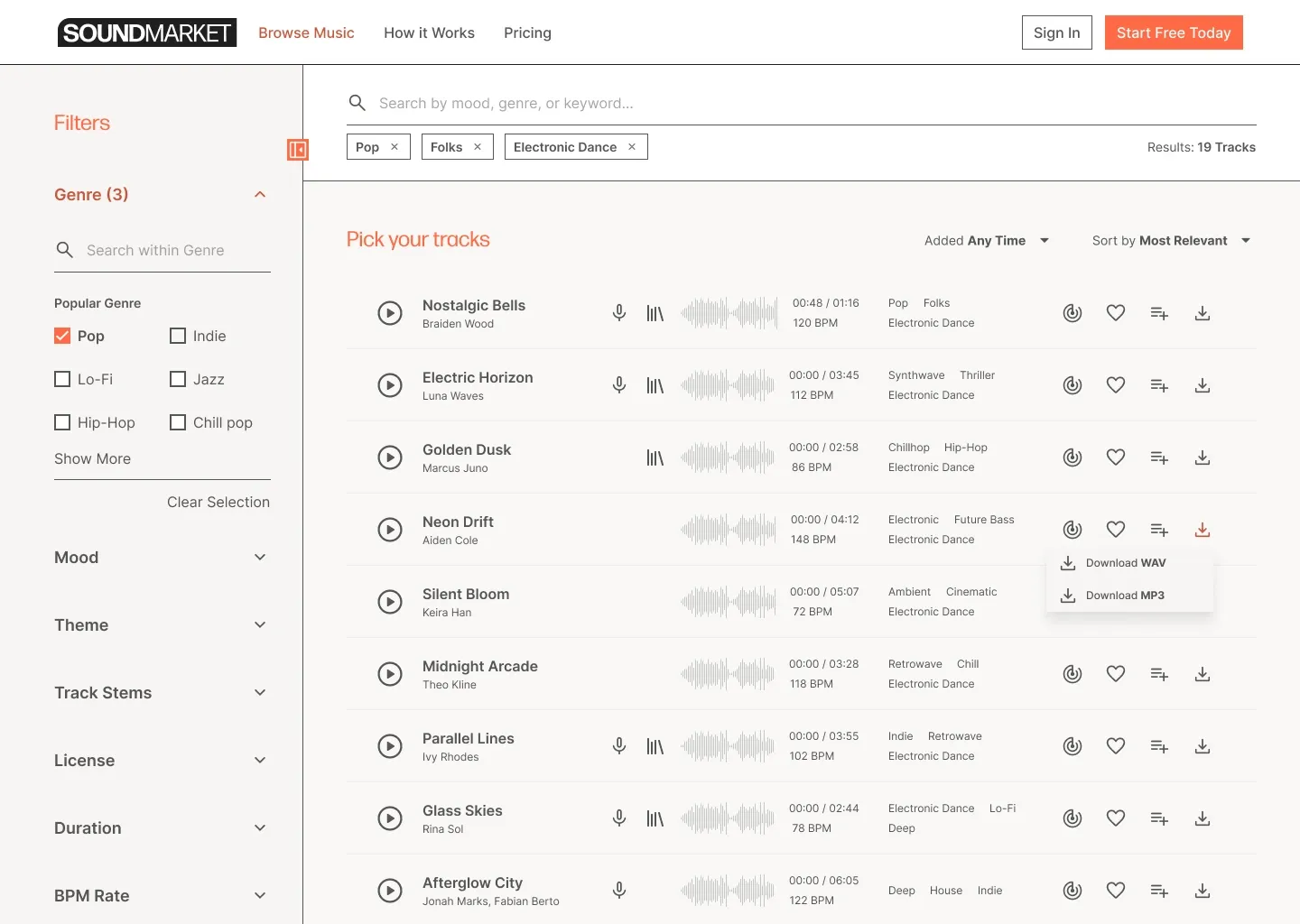The image size is (1300, 924).
Task: Click the search magnifier icon in the top bar
Action: click(357, 103)
